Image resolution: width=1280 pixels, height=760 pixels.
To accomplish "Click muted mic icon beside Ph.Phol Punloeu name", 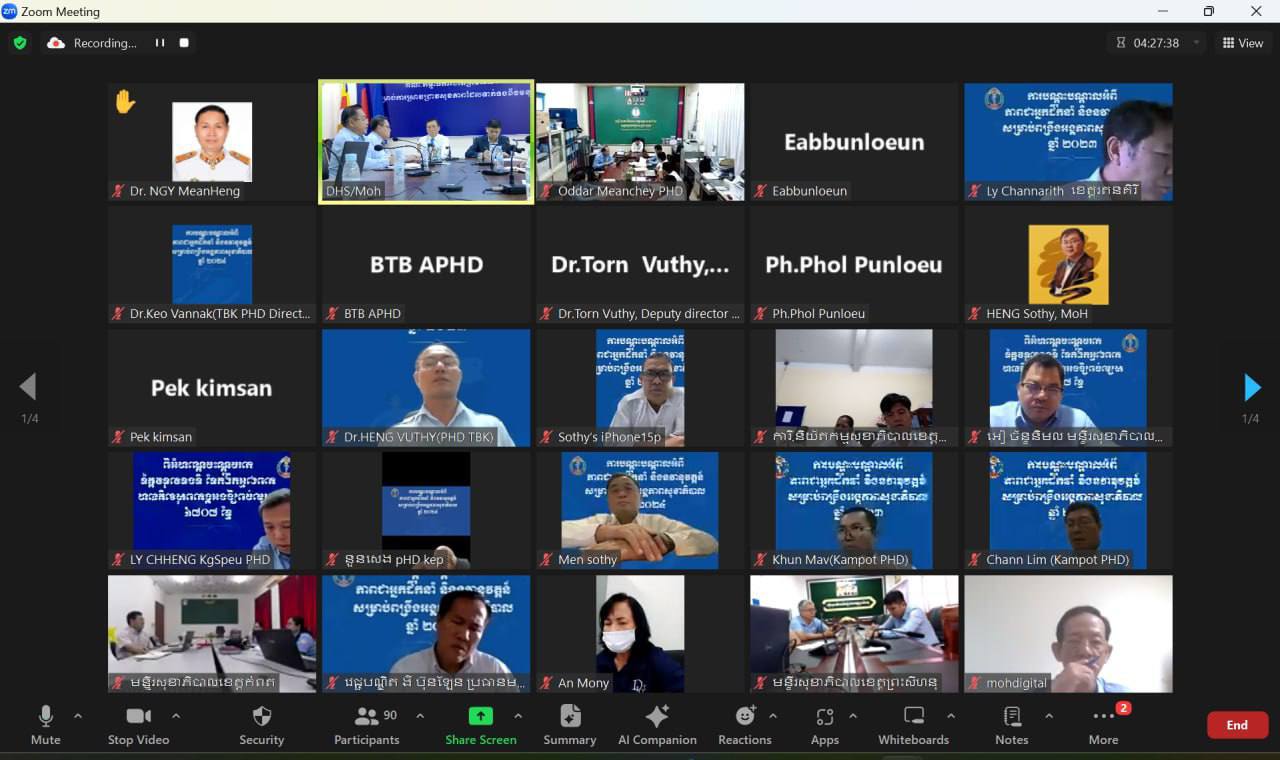I will pyautogui.click(x=760, y=314).
